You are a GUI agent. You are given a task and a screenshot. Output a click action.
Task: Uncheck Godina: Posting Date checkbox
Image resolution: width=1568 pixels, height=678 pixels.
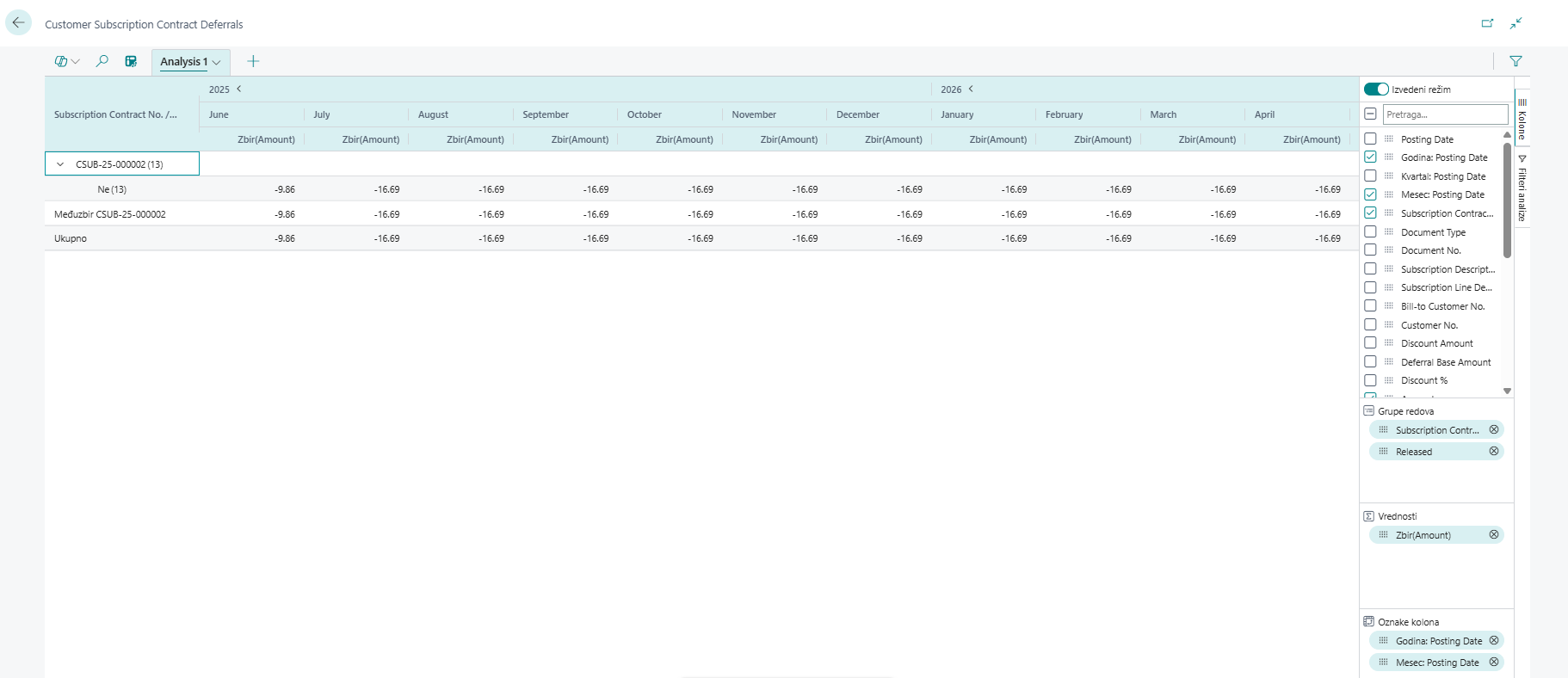[1370, 157]
